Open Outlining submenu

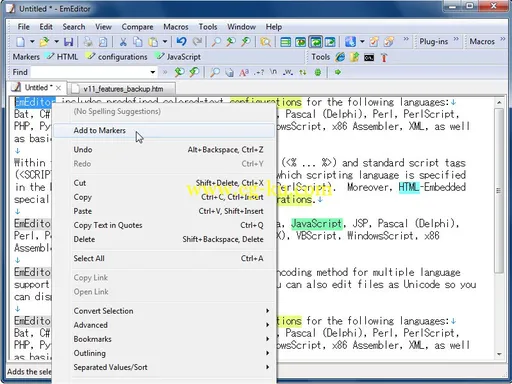pyautogui.click(x=164, y=353)
